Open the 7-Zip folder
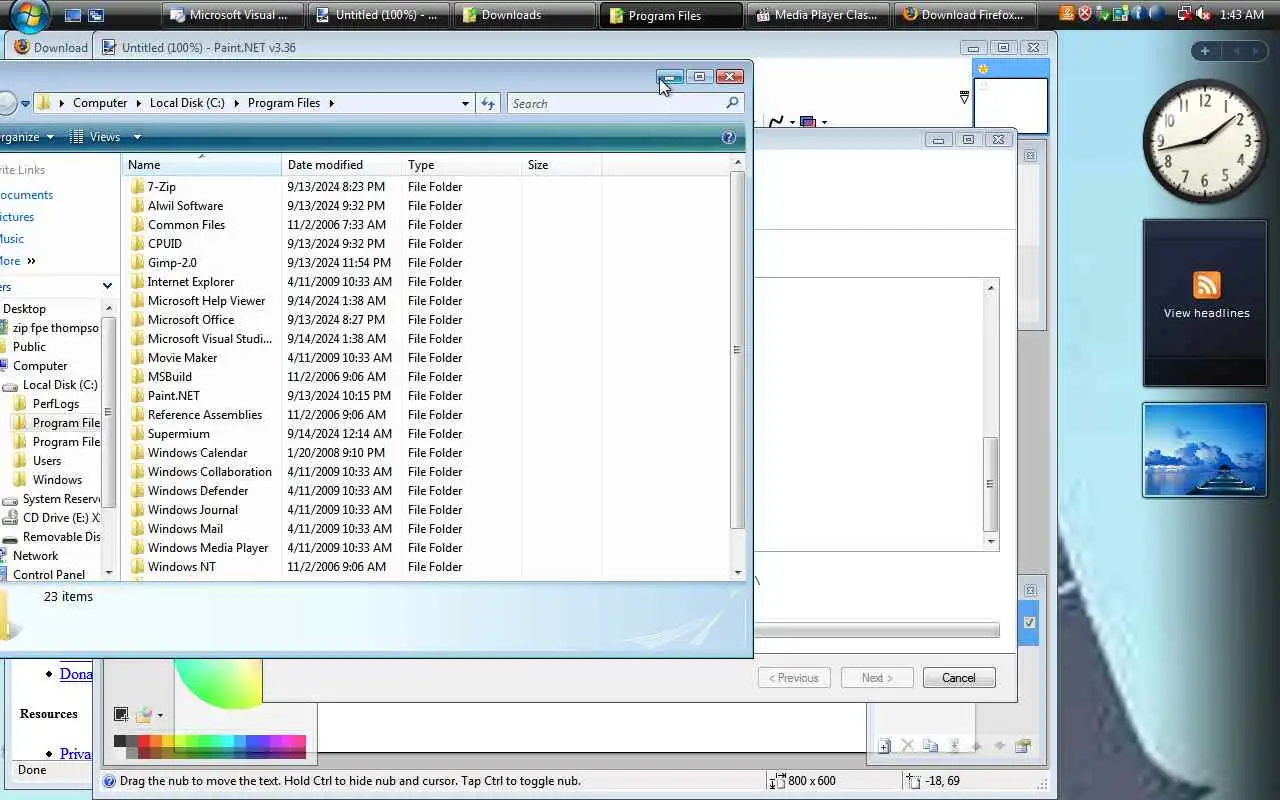Image resolution: width=1280 pixels, height=800 pixels. point(161,187)
